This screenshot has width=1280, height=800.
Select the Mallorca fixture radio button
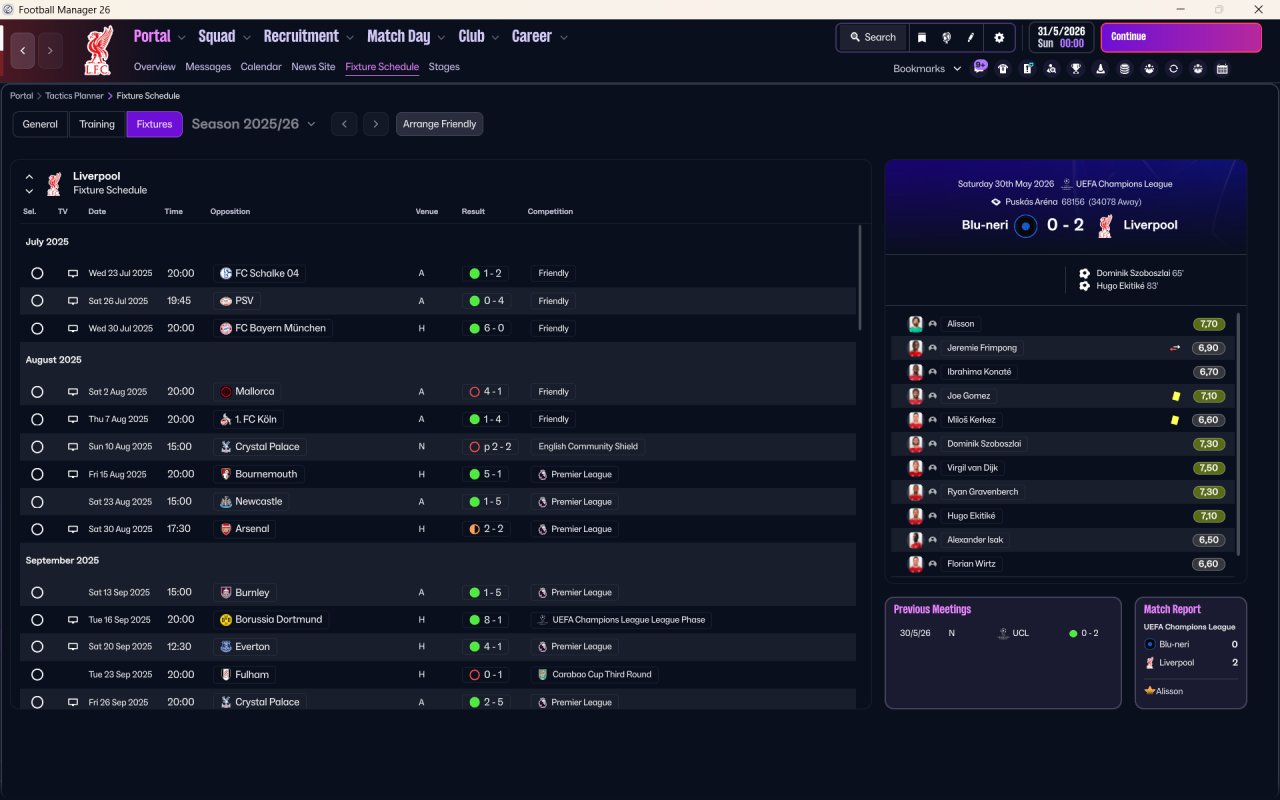(37, 392)
